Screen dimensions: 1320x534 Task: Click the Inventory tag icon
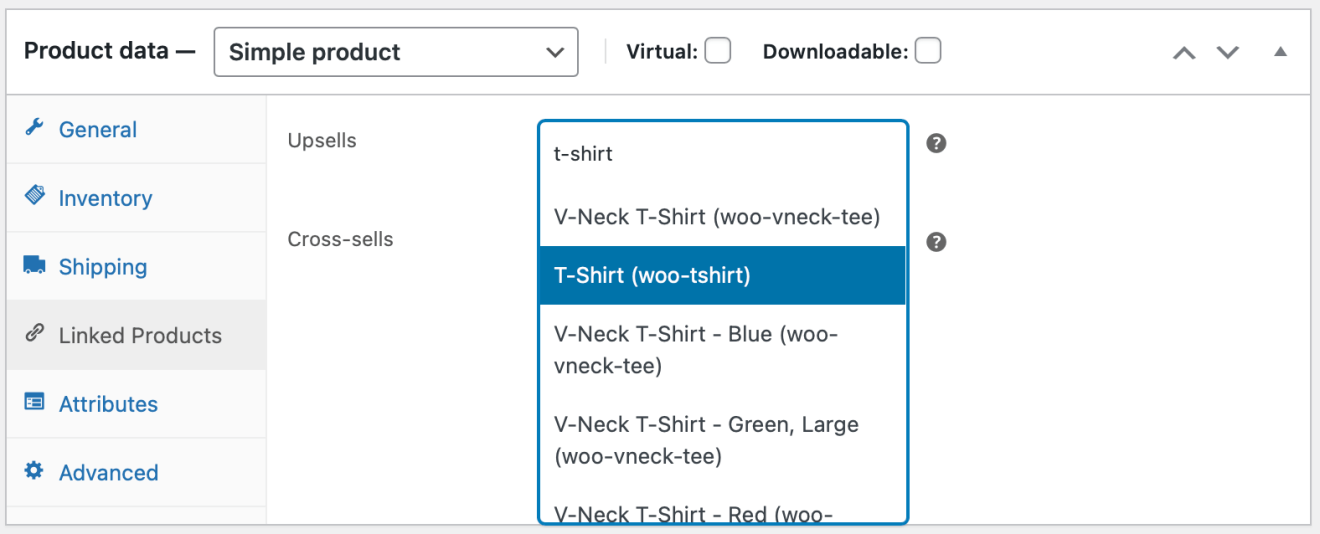point(35,195)
